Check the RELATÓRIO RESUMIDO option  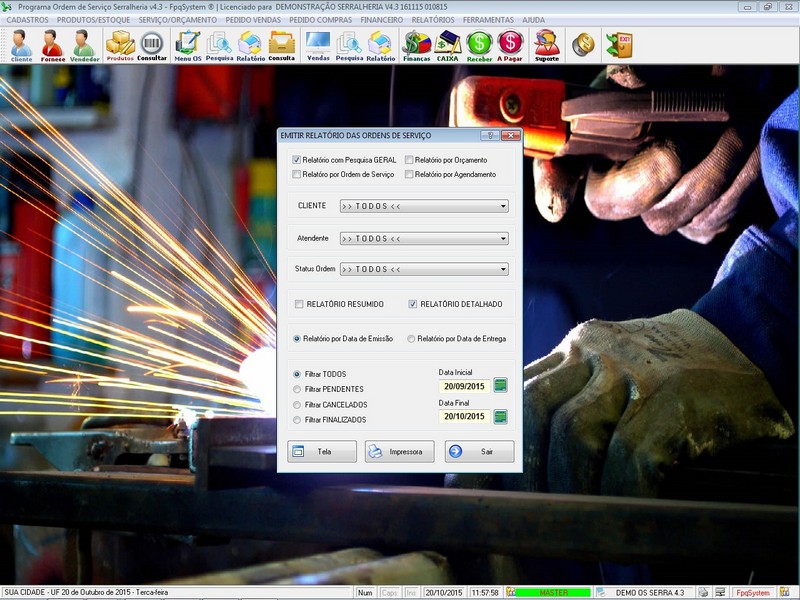(x=298, y=304)
